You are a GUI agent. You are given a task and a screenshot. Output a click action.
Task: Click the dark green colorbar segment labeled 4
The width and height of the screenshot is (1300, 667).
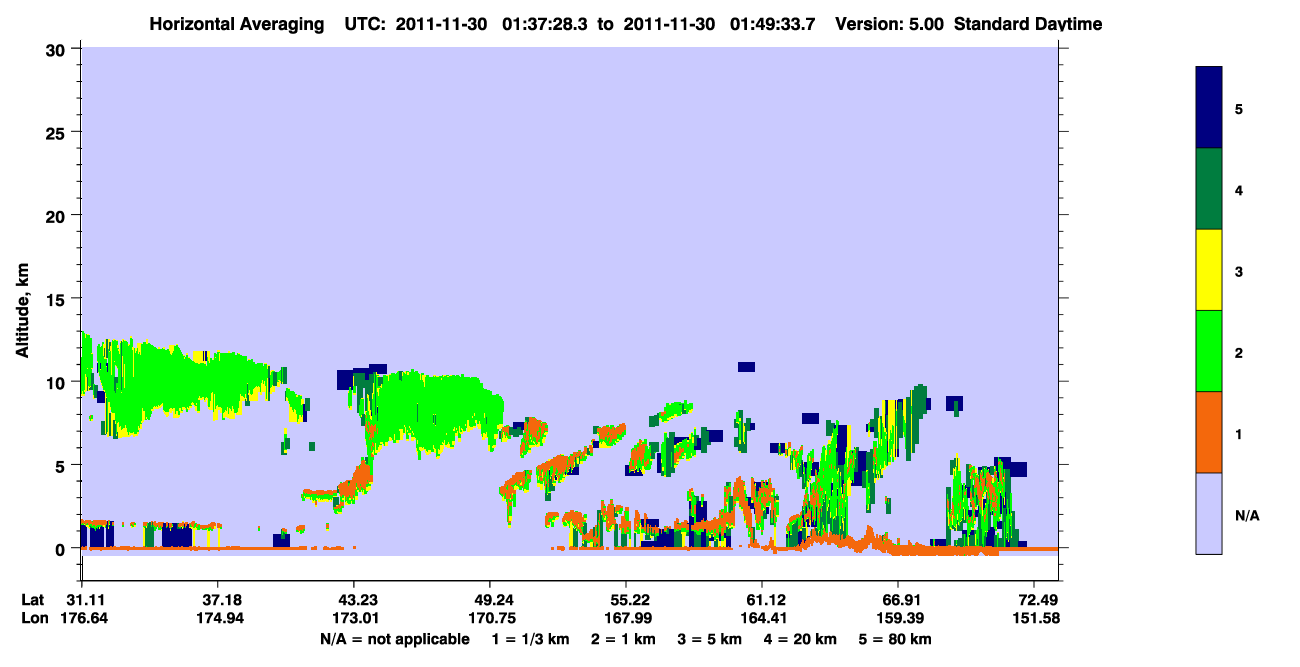pyautogui.click(x=1209, y=189)
